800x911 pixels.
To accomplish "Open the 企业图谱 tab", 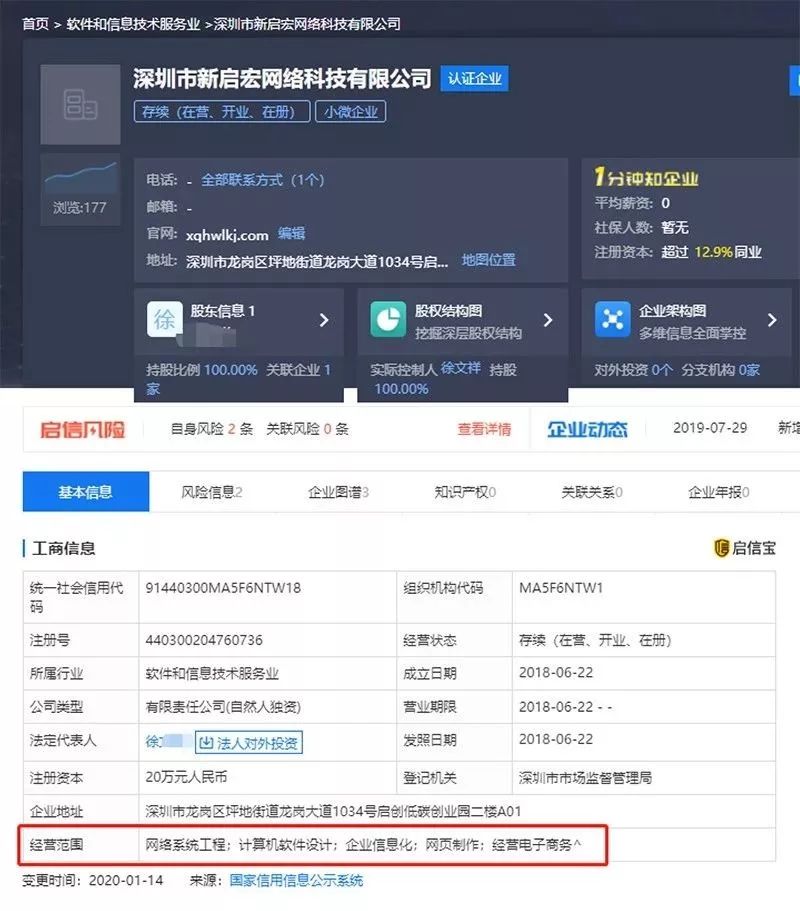I will pos(338,492).
